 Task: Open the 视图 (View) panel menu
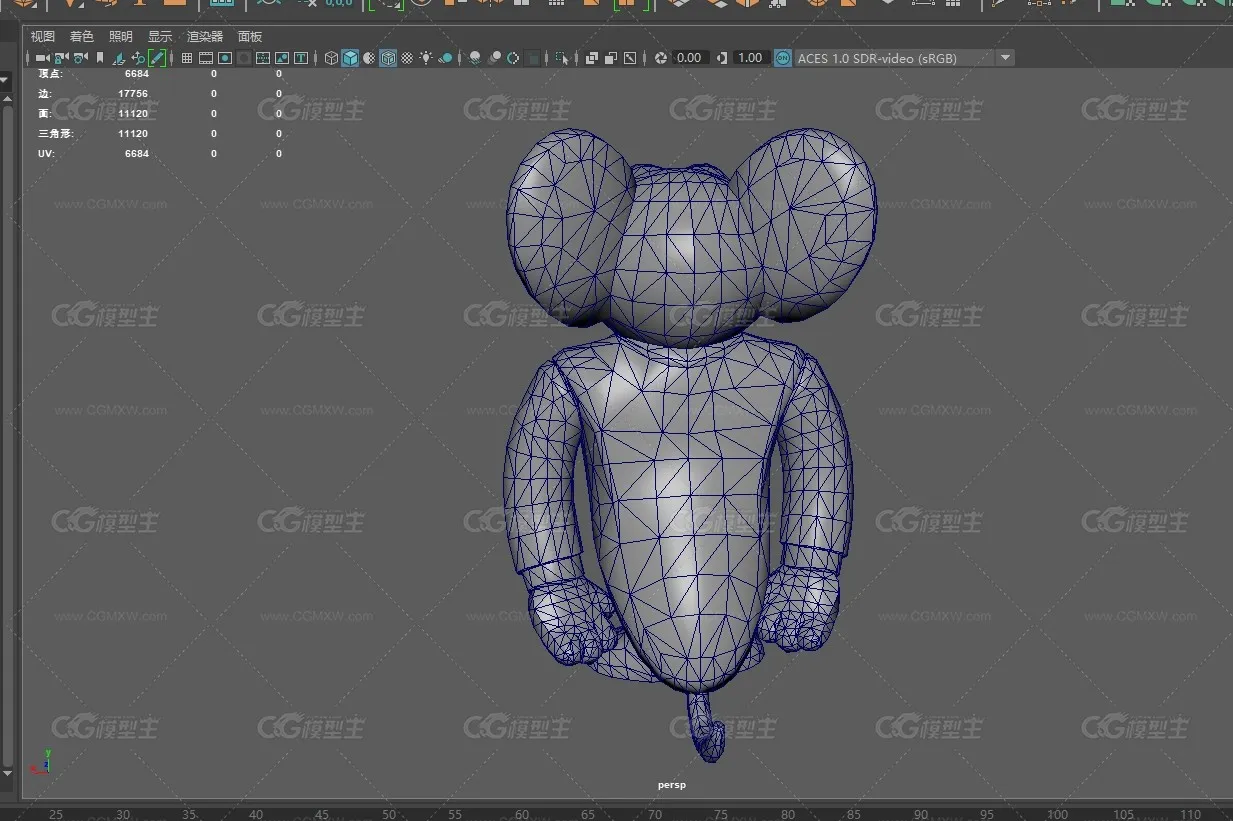[x=43, y=36]
